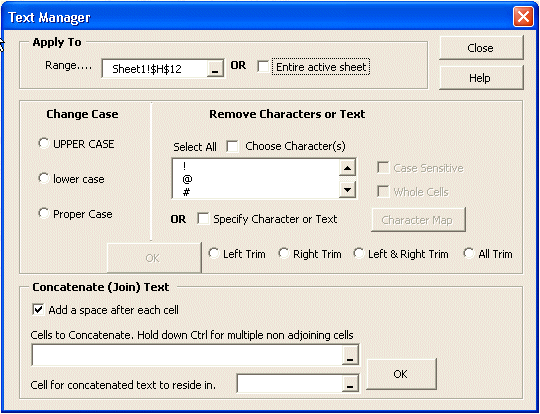The image size is (540, 414).
Task: Click the Range collapse-dialog icon
Action: pos(215,69)
